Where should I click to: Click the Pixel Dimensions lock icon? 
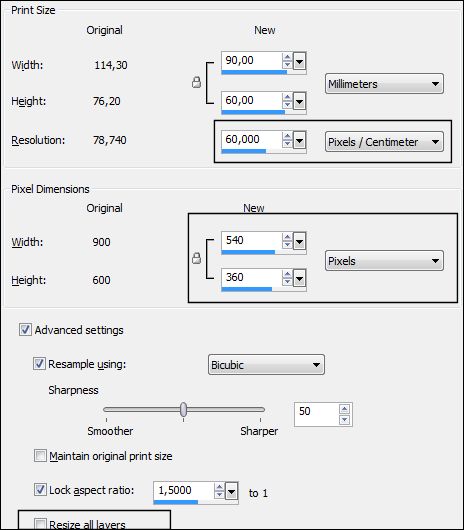[196, 258]
